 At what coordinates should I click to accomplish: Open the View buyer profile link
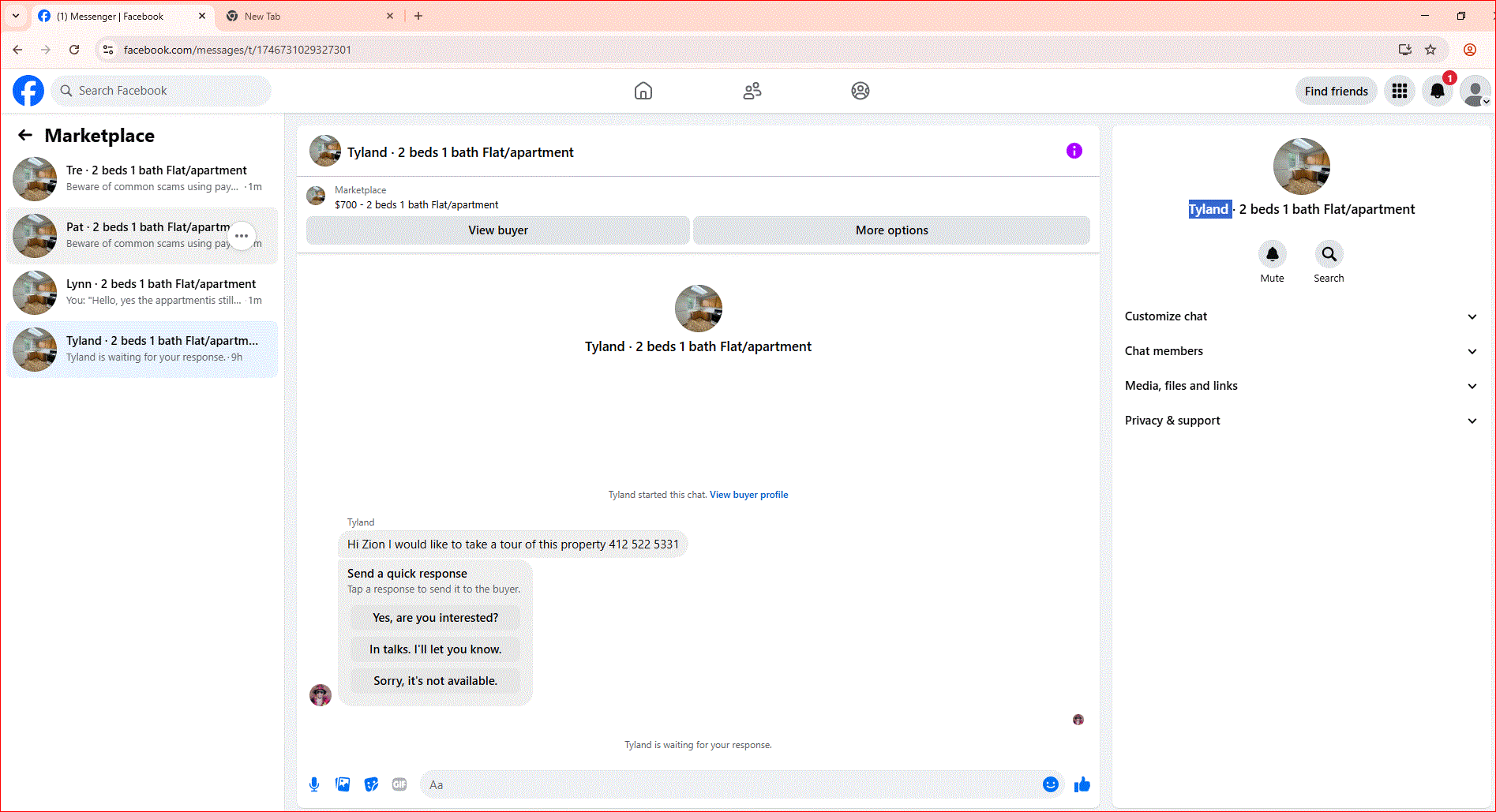click(x=748, y=495)
